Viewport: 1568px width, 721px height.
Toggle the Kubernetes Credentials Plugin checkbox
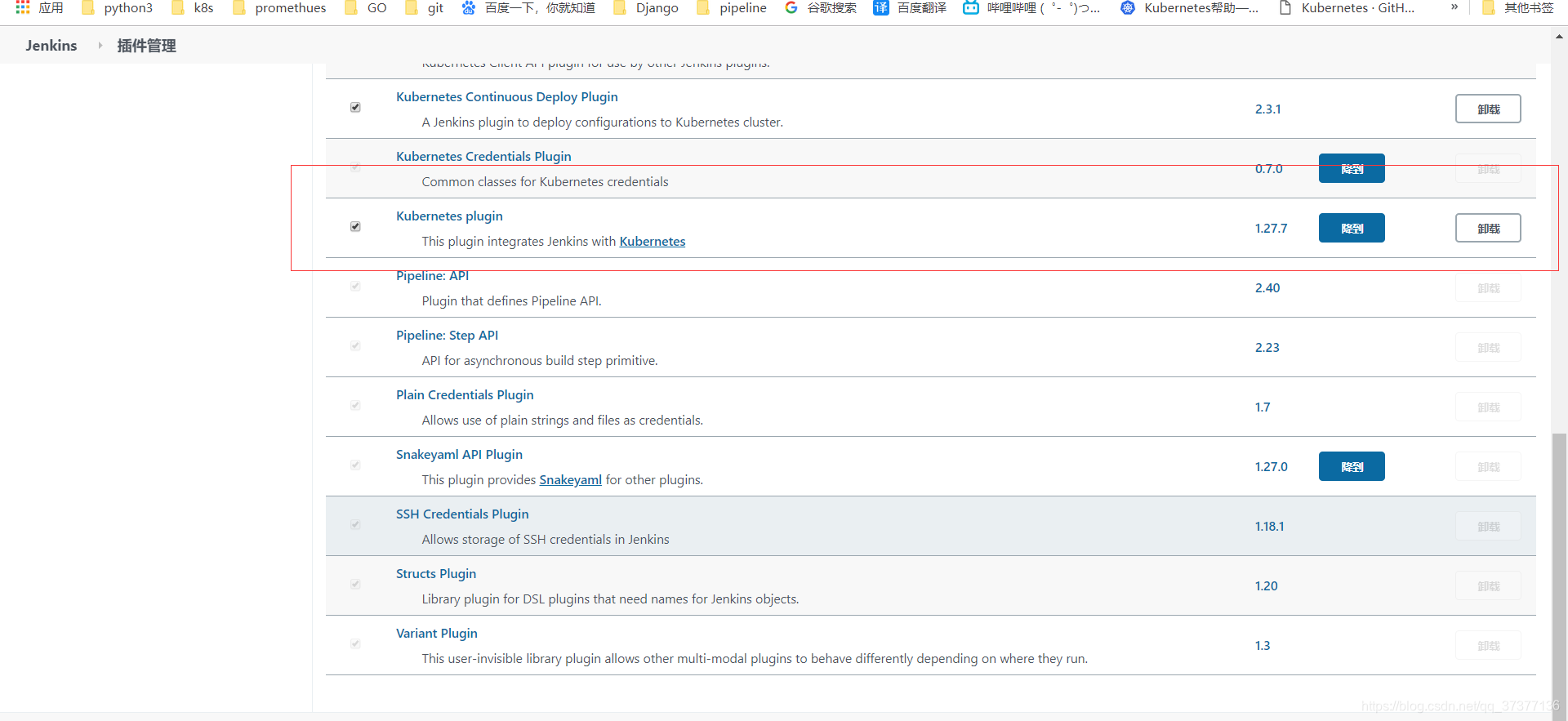[x=355, y=167]
